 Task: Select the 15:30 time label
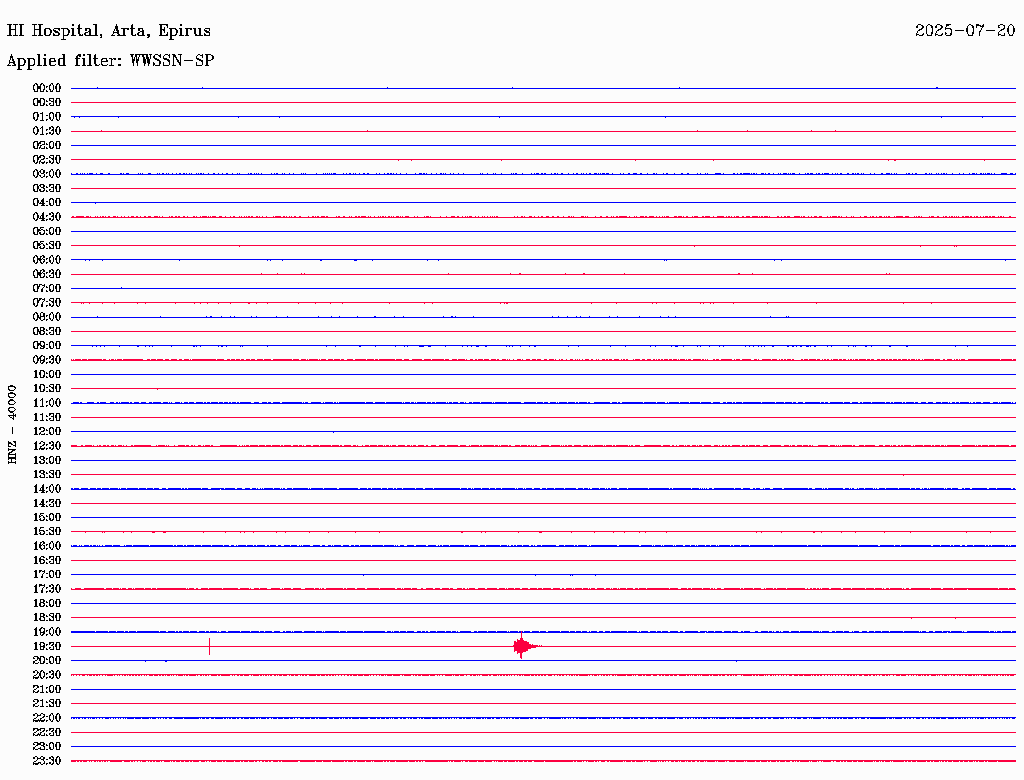coord(47,532)
